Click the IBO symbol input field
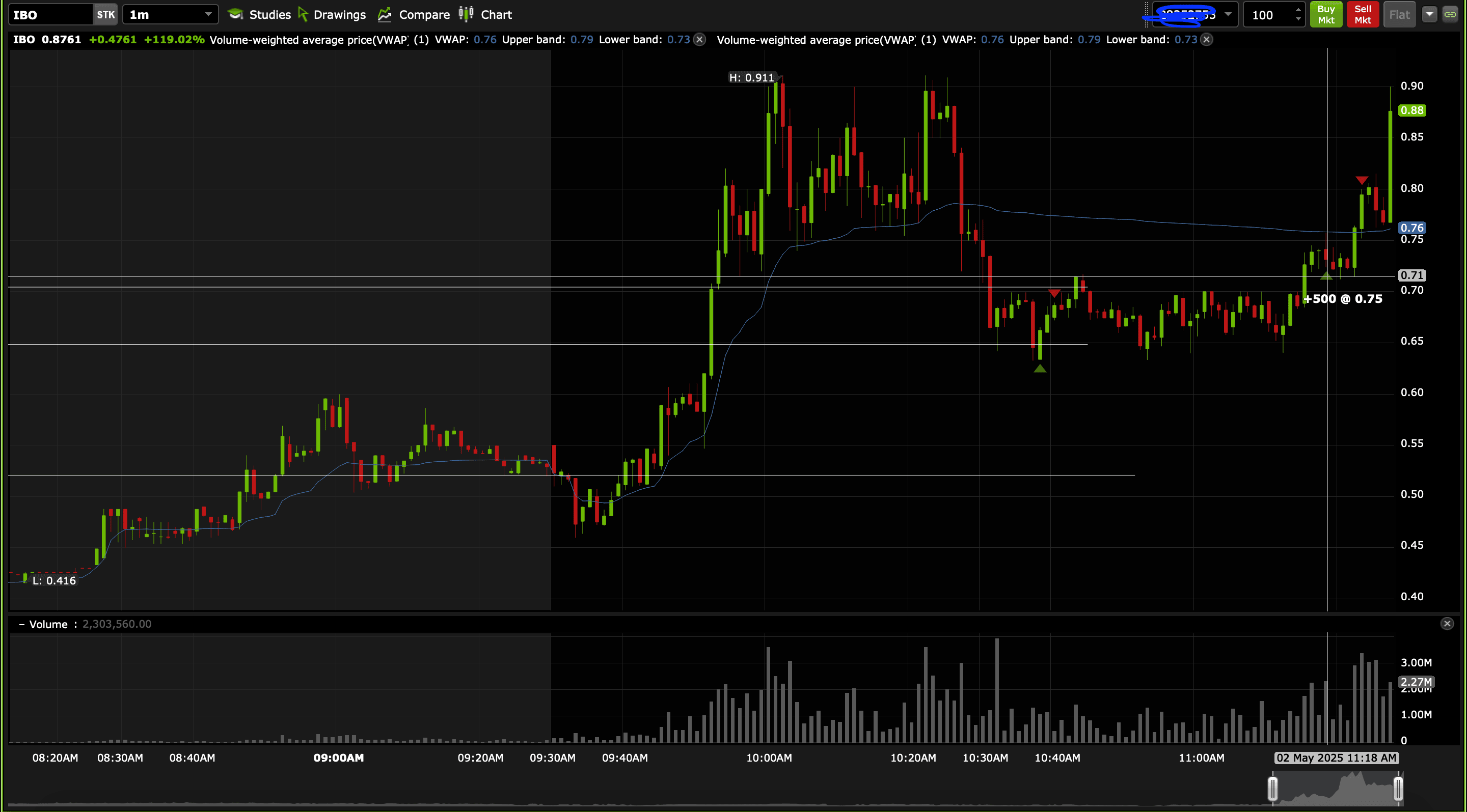This screenshot has height=812, width=1467. coord(50,15)
